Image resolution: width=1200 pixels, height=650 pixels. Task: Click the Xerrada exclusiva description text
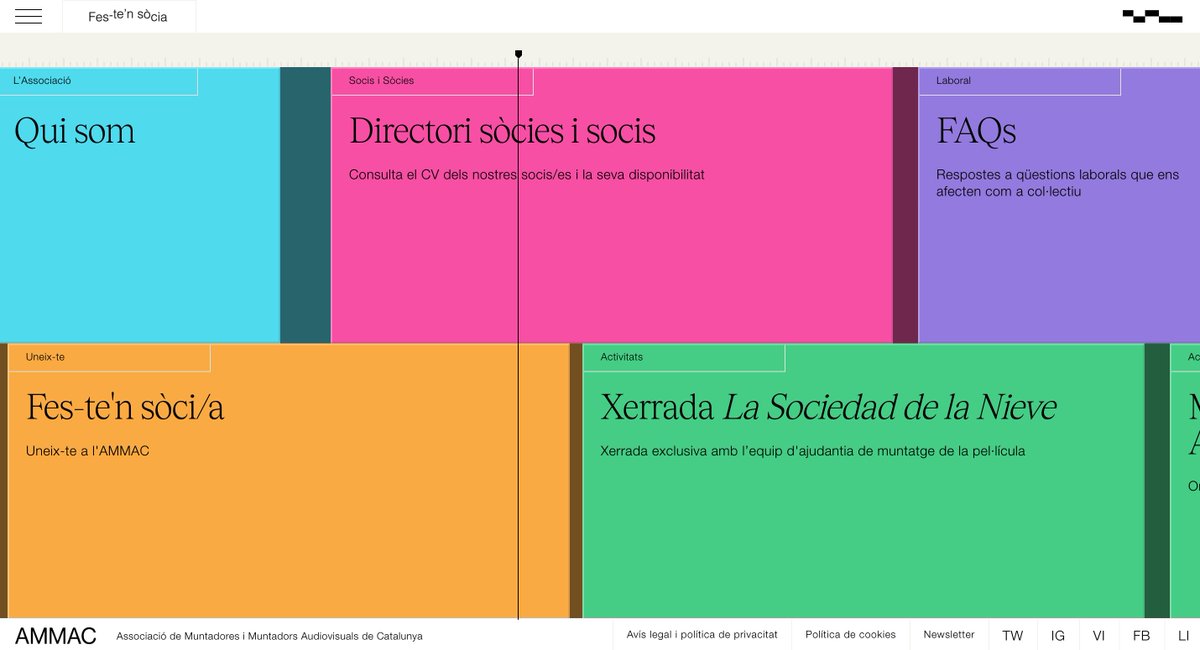813,451
